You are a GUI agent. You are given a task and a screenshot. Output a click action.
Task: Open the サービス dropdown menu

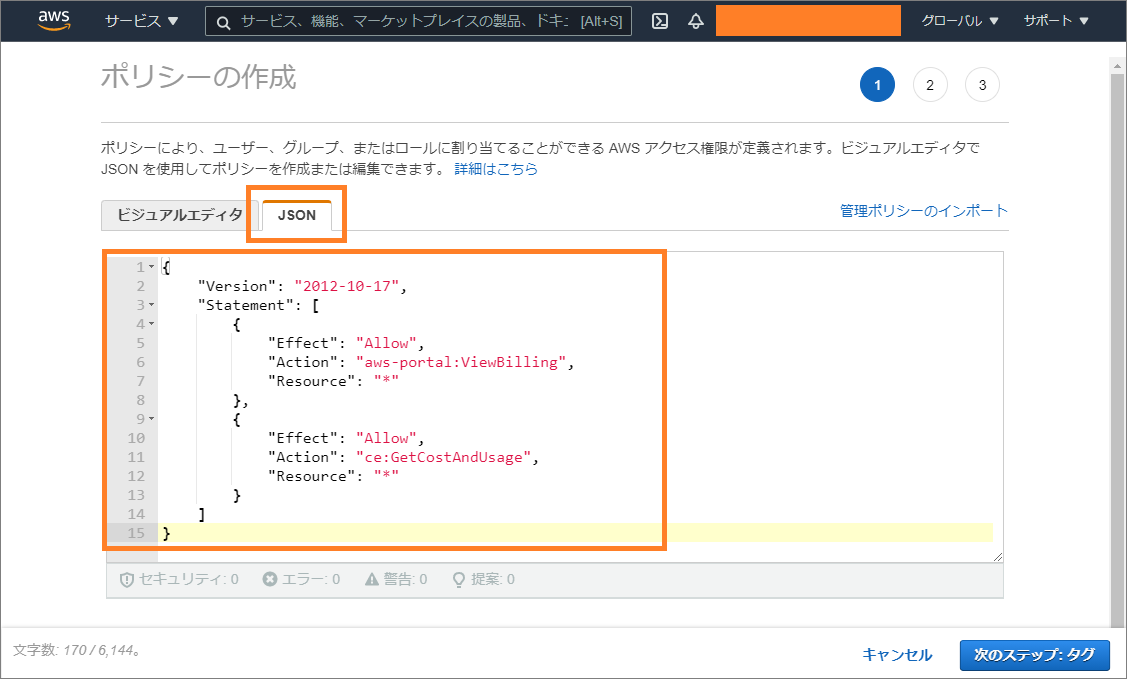(142, 21)
